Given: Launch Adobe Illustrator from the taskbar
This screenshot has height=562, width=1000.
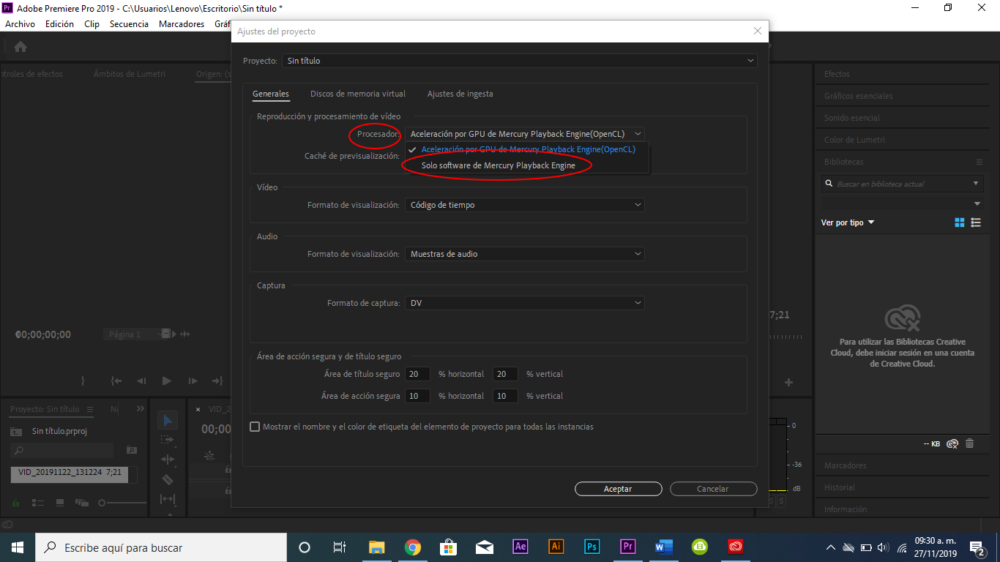Looking at the screenshot, I should coord(556,547).
